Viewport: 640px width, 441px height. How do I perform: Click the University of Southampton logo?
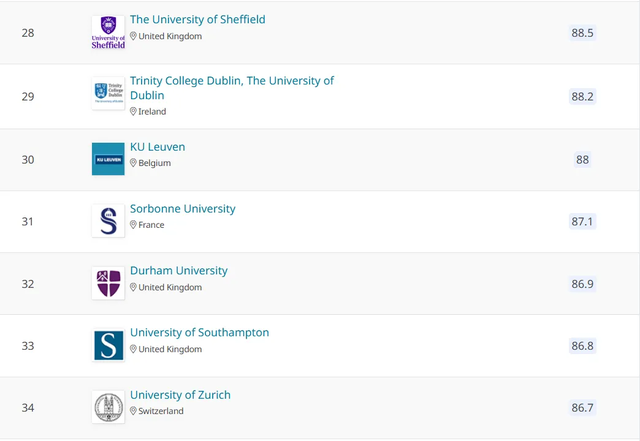pyautogui.click(x=108, y=345)
